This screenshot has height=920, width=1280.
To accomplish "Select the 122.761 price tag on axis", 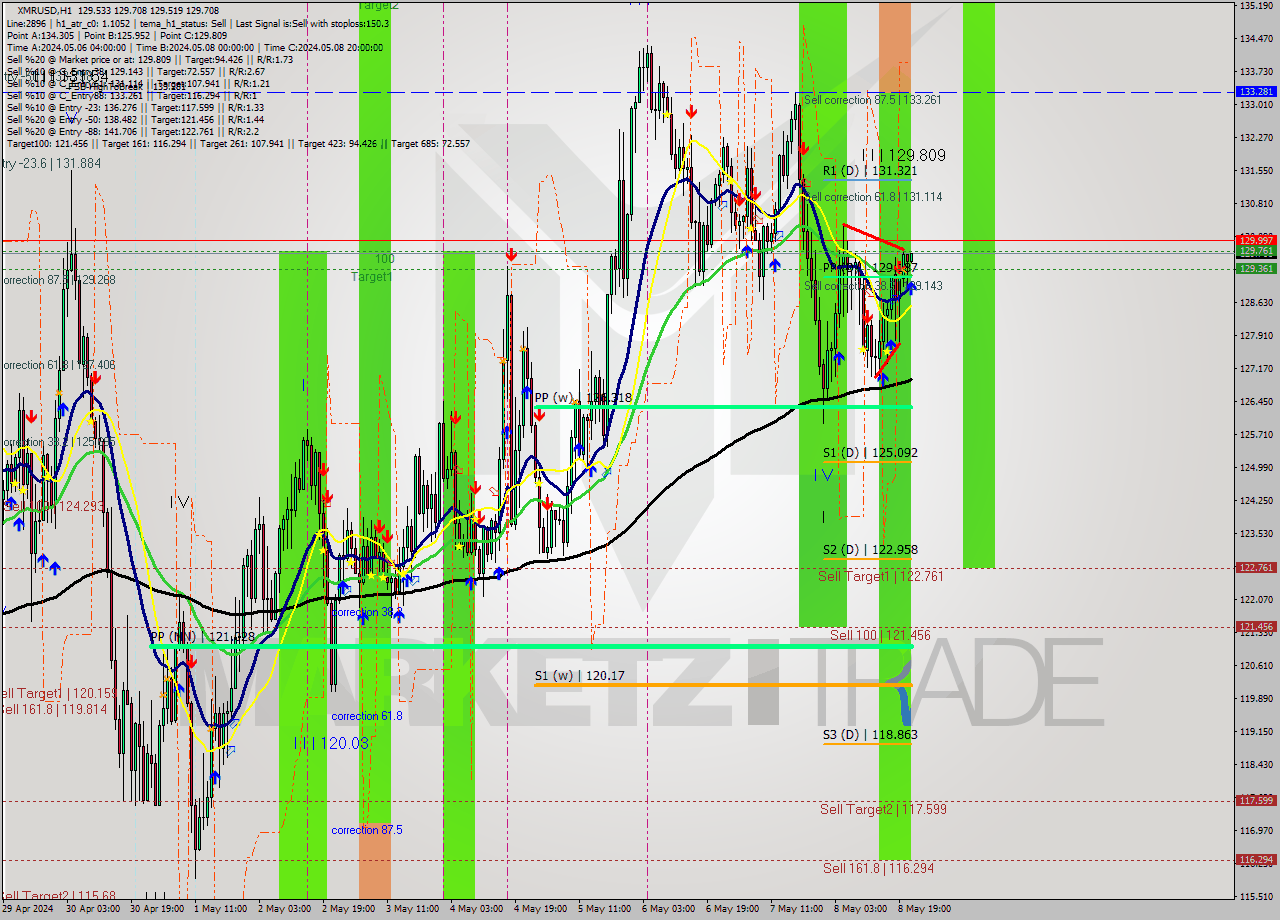I will coord(1257,567).
